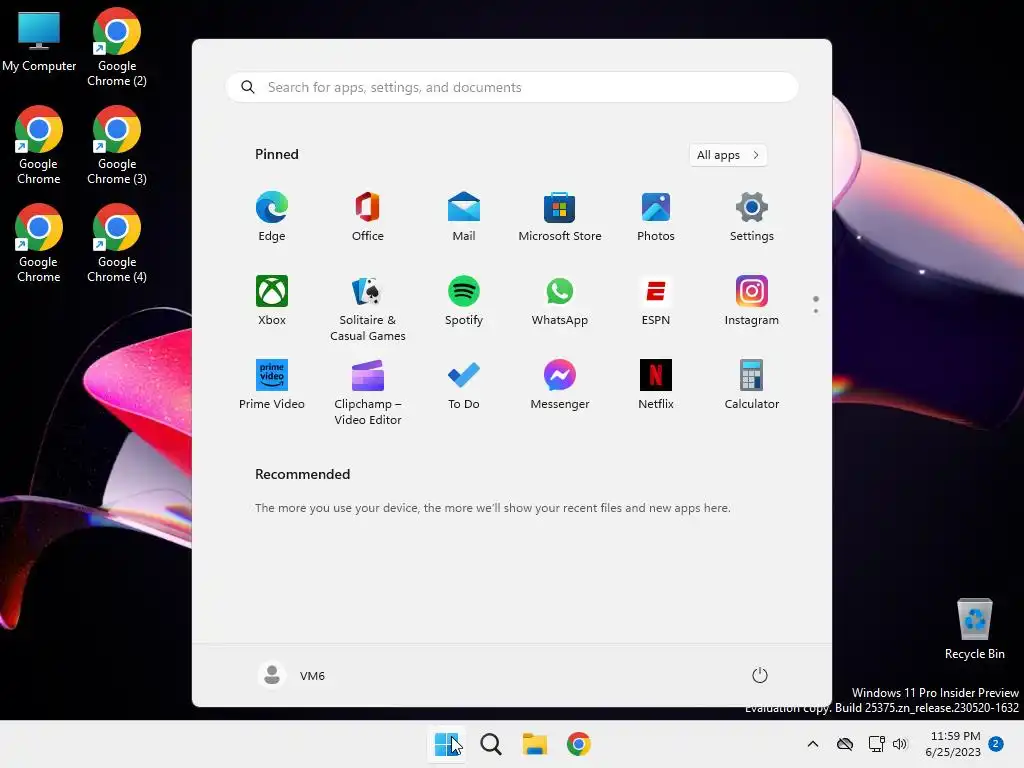
Task: Select the Google Chrome (3) desktop shortcut
Action: [x=117, y=145]
